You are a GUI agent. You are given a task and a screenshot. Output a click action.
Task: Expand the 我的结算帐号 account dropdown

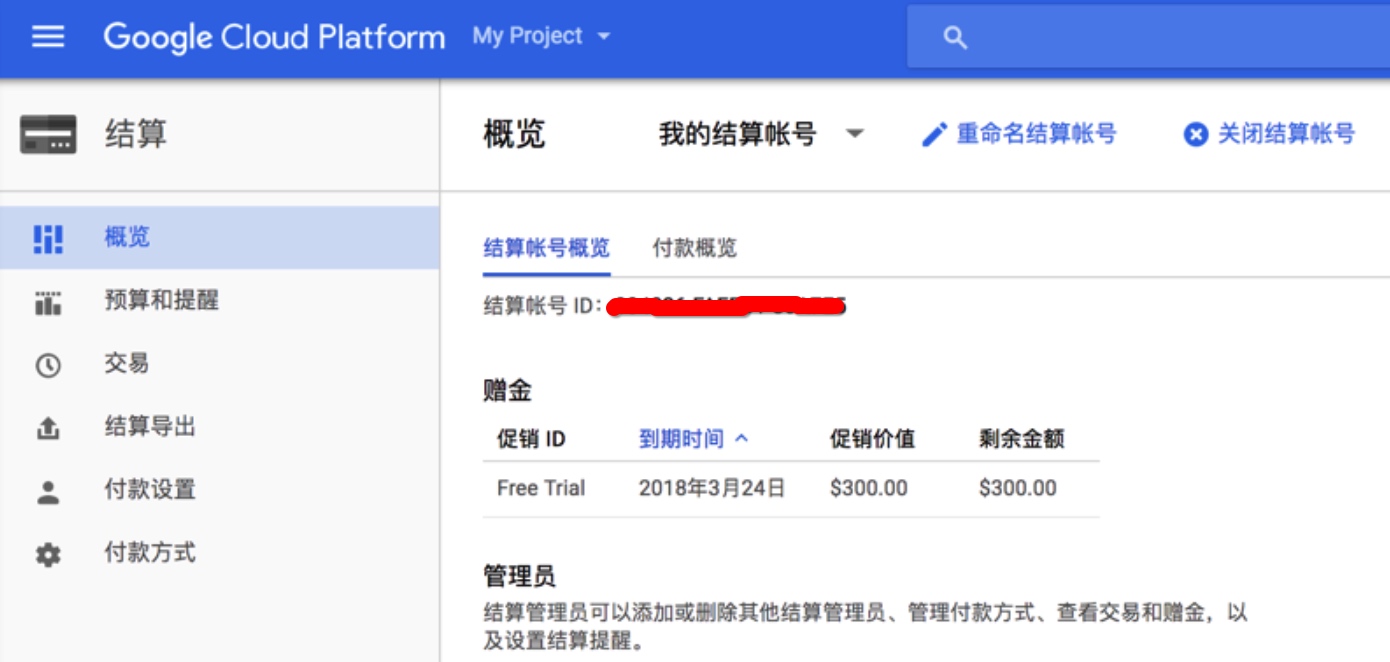(761, 134)
